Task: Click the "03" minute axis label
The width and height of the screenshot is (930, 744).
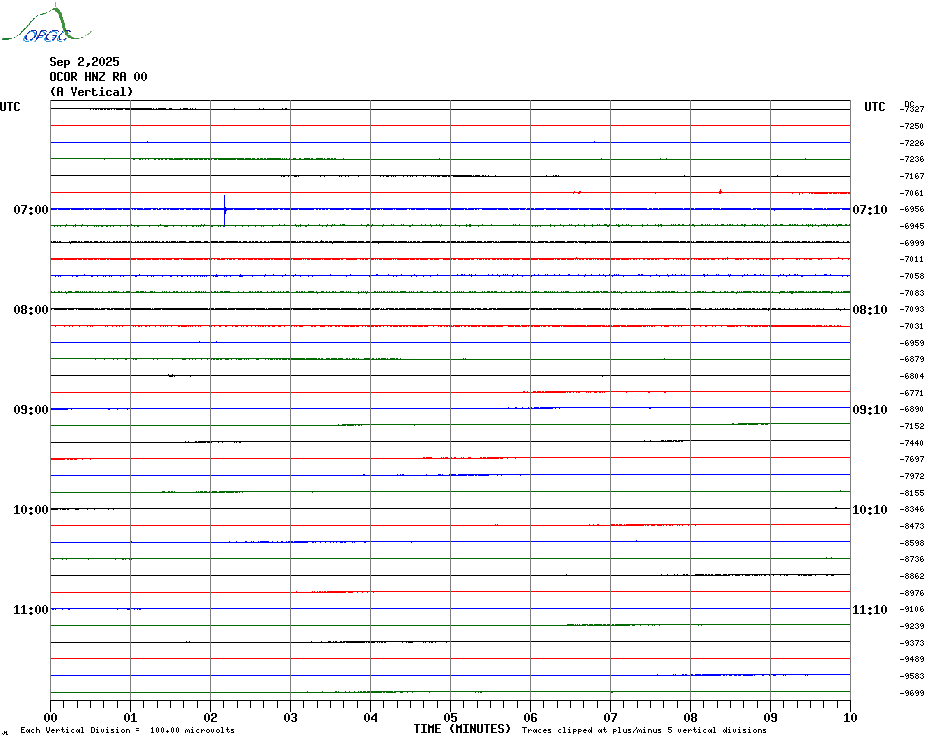Action: coord(291,718)
